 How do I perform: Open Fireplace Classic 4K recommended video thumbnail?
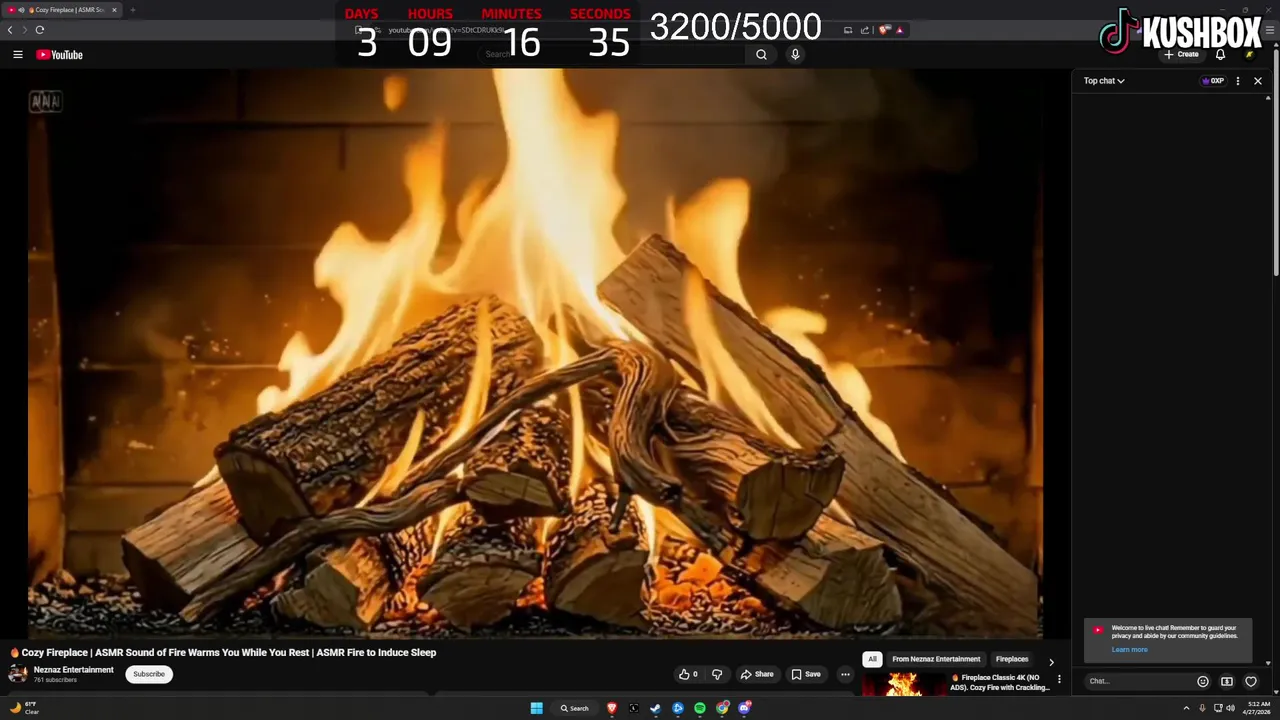tap(904, 684)
